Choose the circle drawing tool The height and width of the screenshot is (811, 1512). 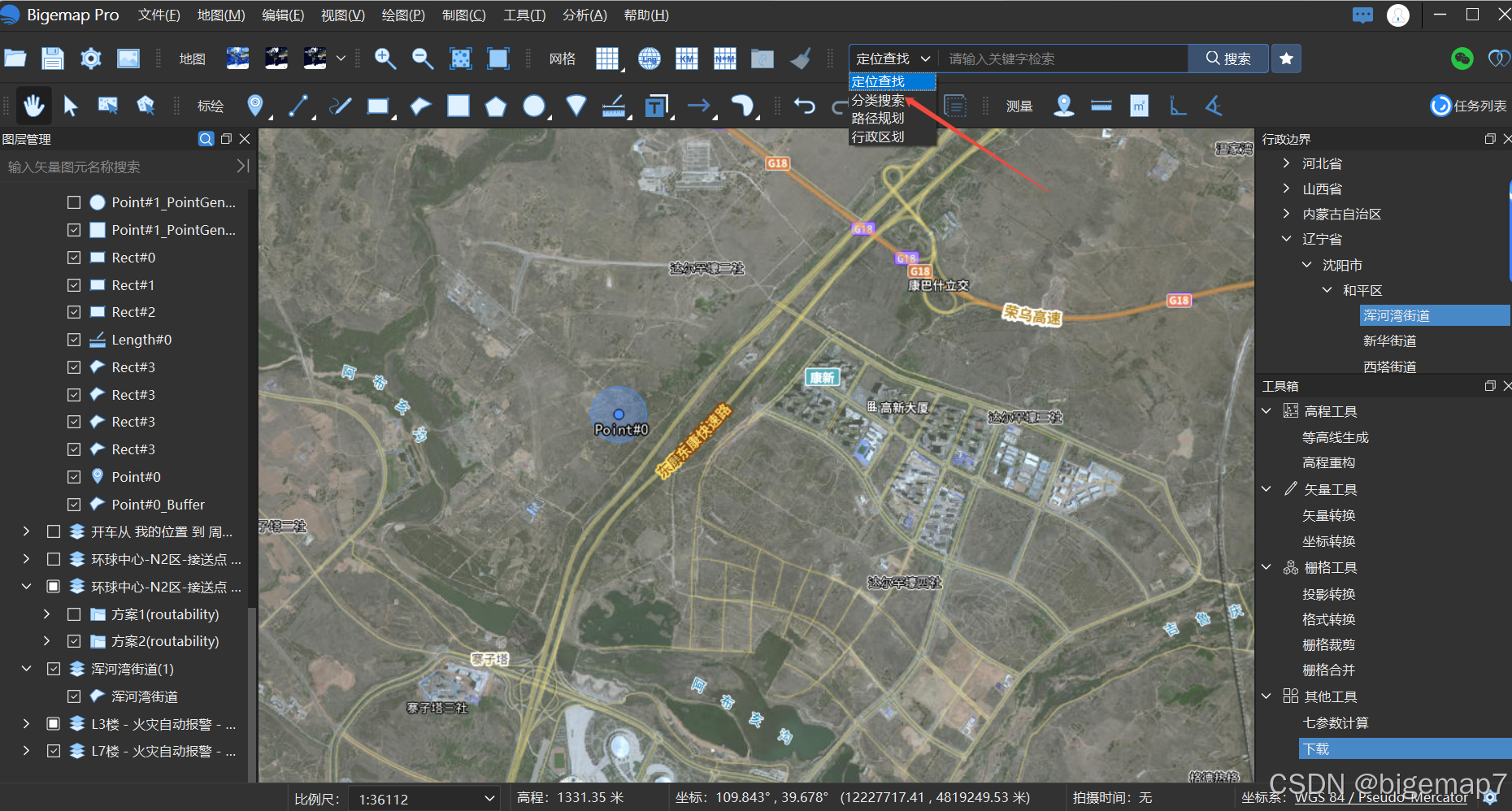[534, 106]
